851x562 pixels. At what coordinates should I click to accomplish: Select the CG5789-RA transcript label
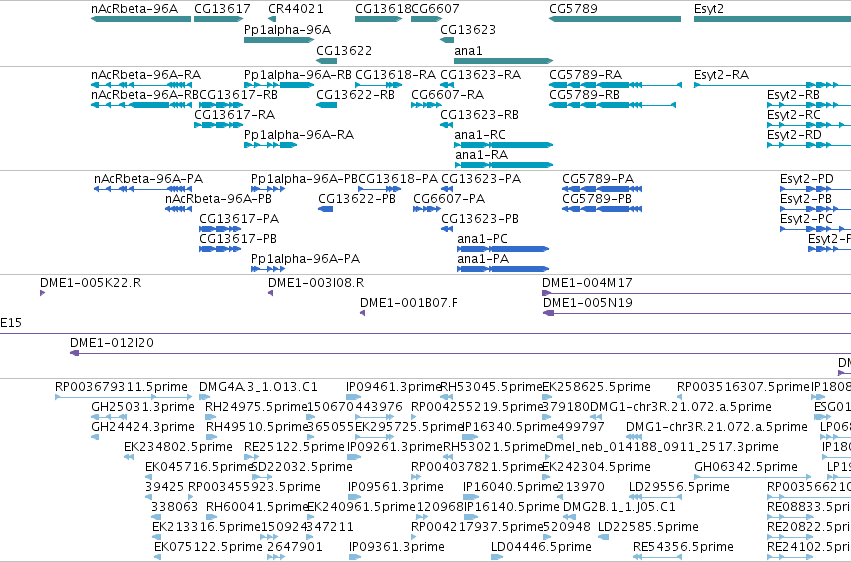click(586, 74)
